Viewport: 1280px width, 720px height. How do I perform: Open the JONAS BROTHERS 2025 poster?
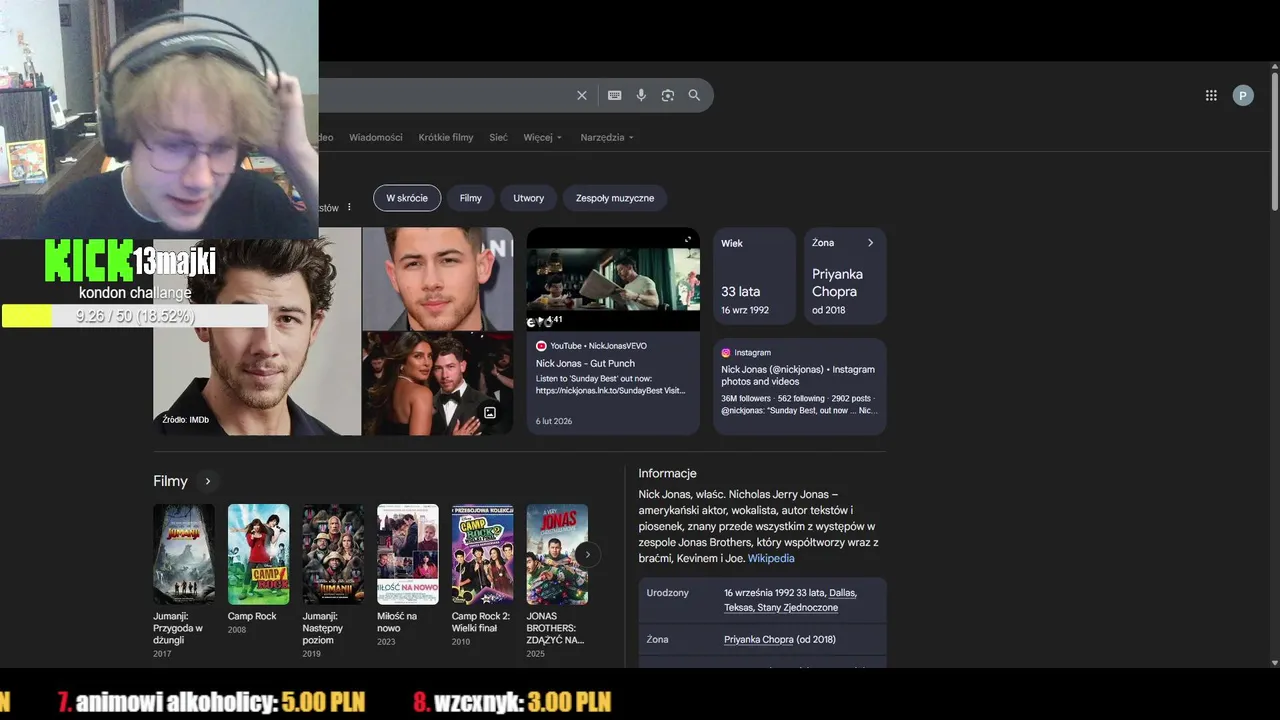pyautogui.click(x=557, y=554)
